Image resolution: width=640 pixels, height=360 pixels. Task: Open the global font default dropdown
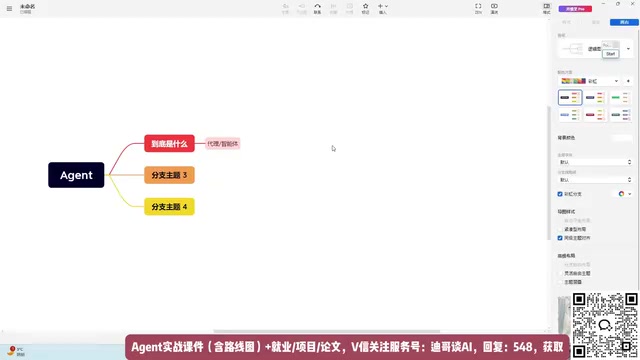tap(595, 162)
